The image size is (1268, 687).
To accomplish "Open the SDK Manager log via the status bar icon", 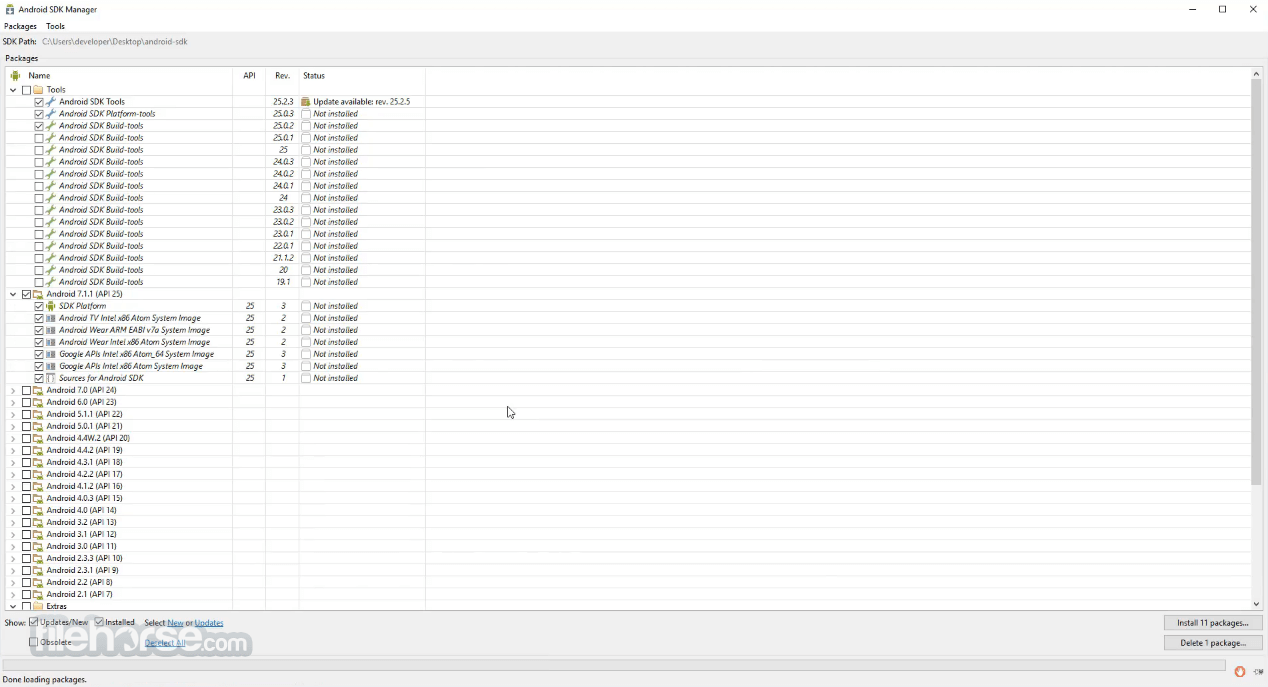I will (x=1259, y=672).
